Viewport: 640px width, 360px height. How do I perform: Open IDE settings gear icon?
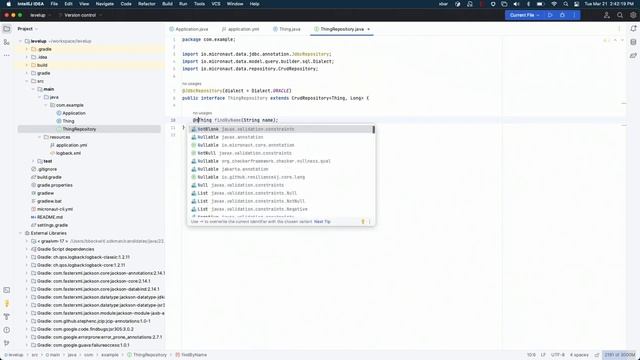(x=633, y=15)
